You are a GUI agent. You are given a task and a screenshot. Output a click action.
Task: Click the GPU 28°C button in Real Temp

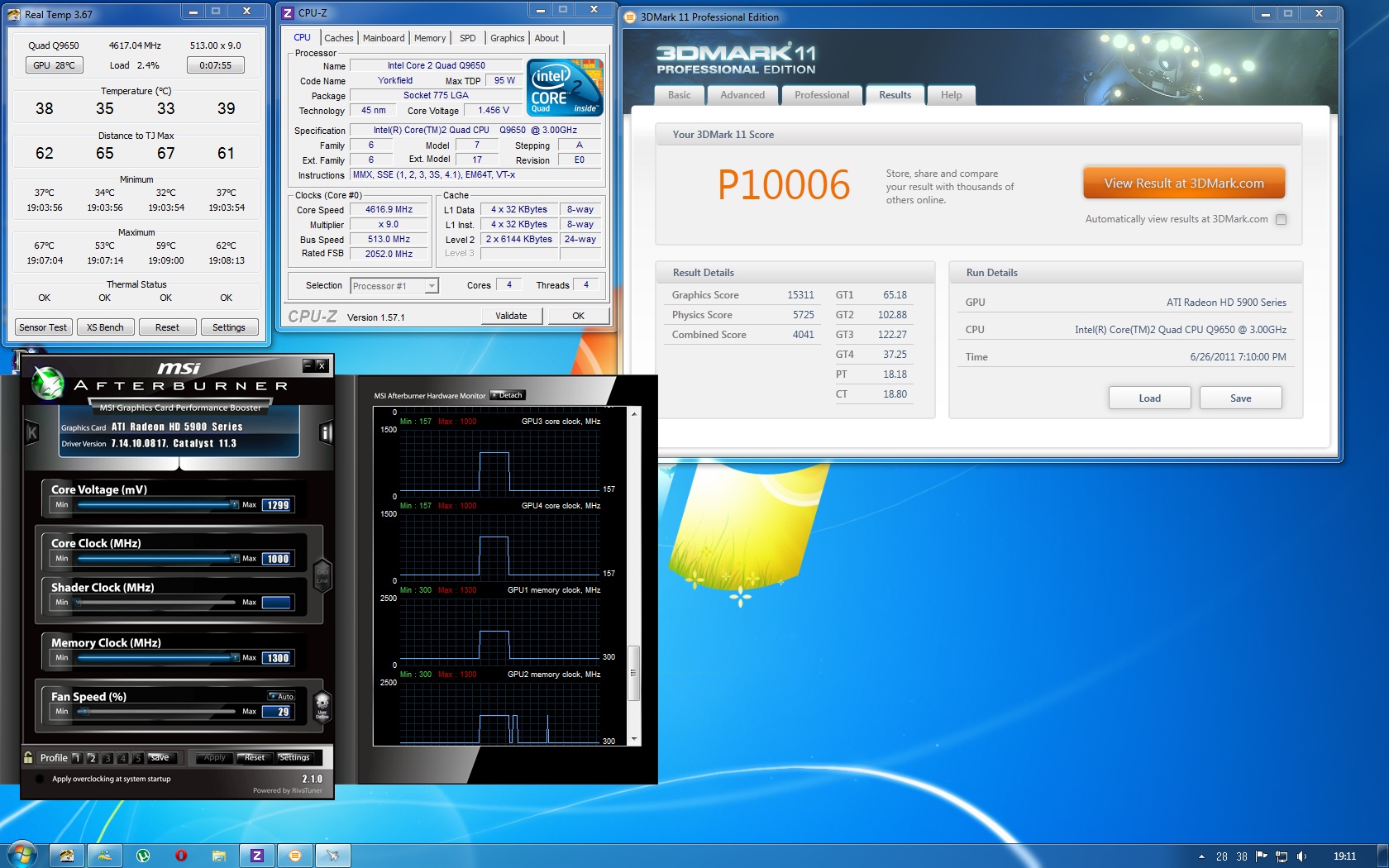(55, 65)
